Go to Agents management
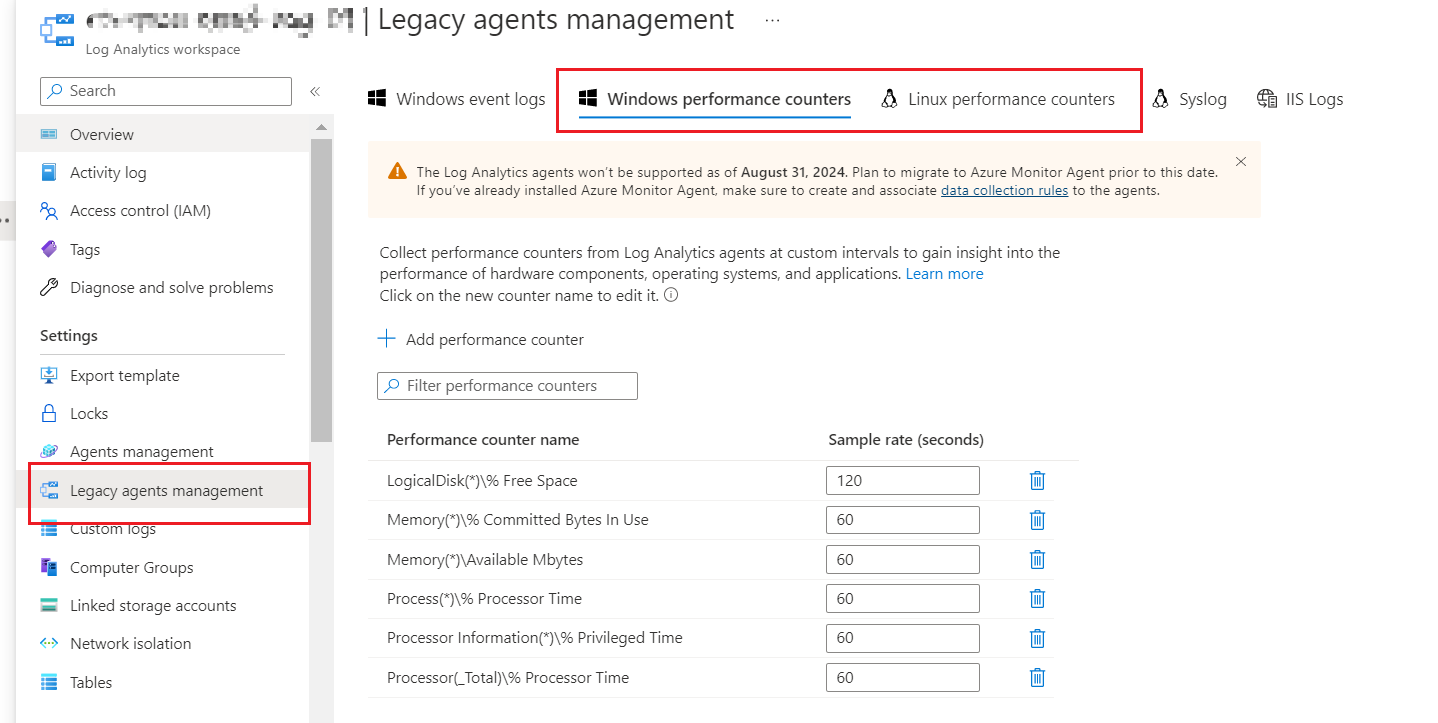Screen dimensions: 1438x723 point(163,452)
